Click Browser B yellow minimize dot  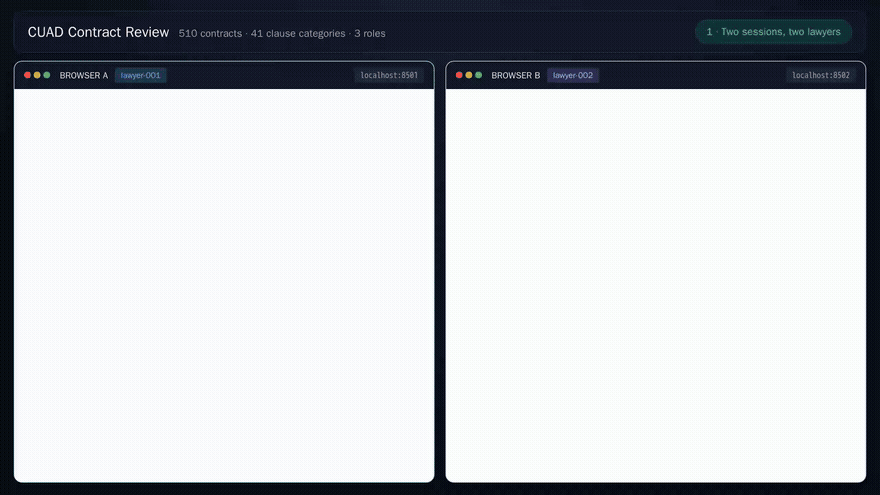[x=469, y=75]
